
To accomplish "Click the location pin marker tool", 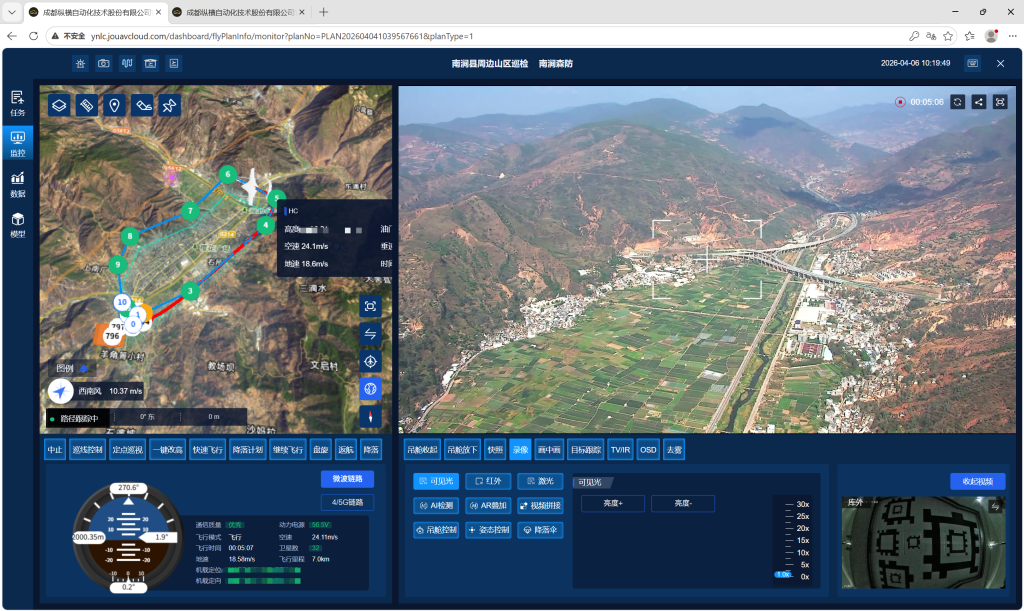I will (115, 105).
